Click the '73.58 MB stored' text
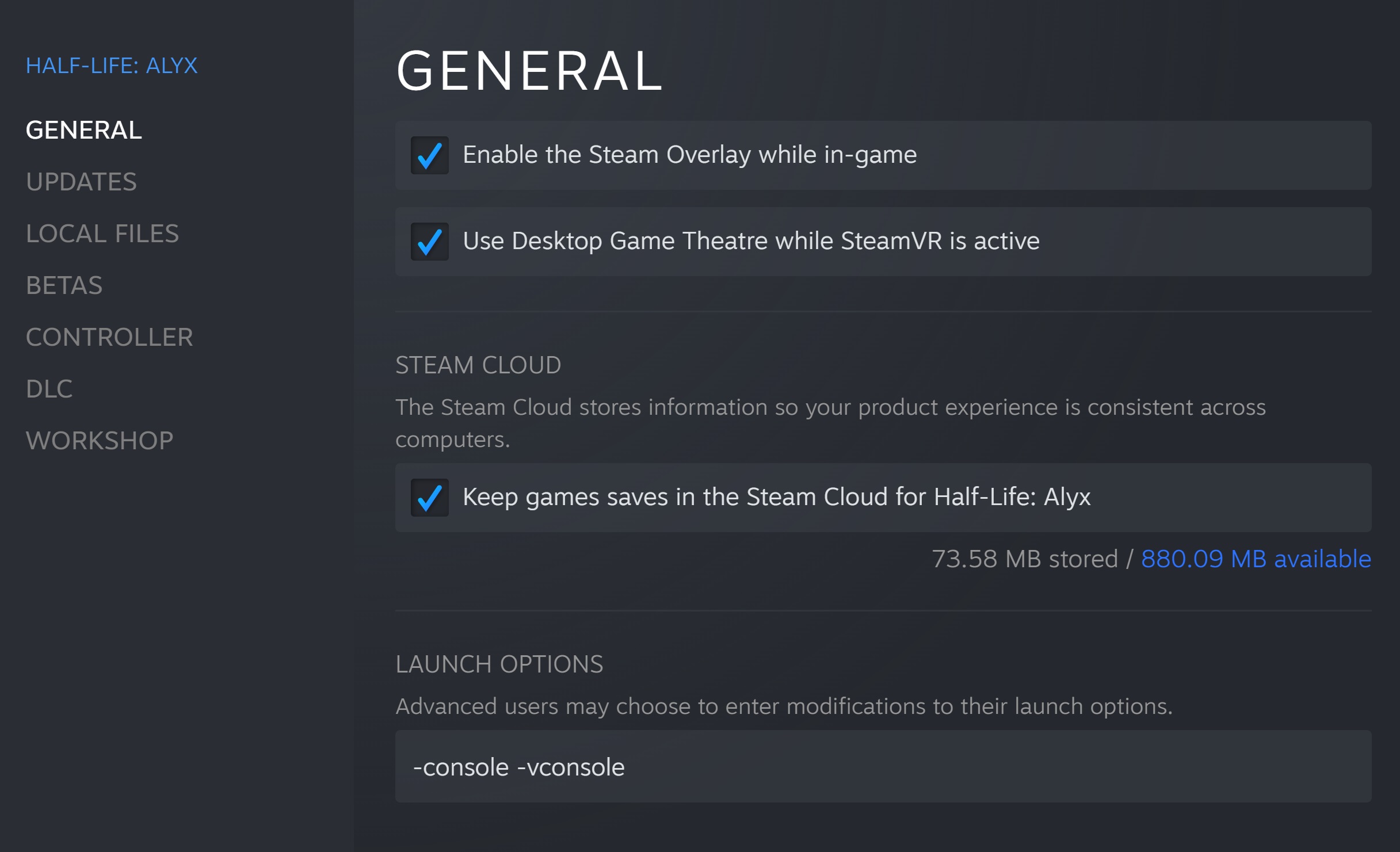The image size is (1400, 852). coord(1024,559)
